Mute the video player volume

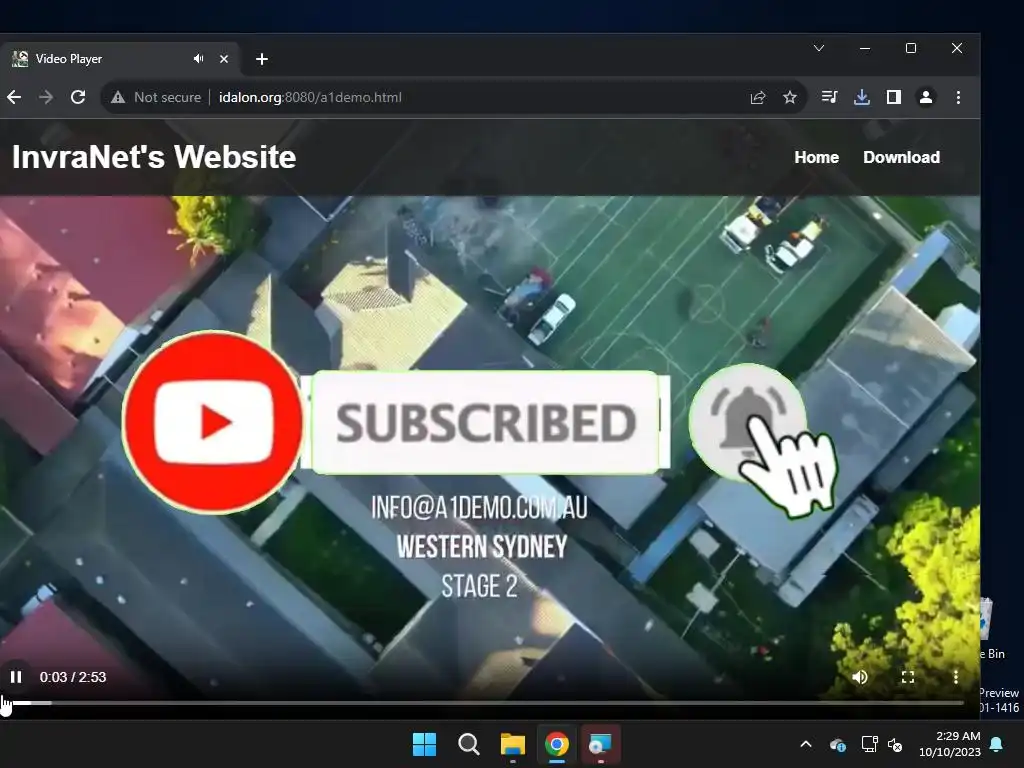pyautogui.click(x=859, y=677)
